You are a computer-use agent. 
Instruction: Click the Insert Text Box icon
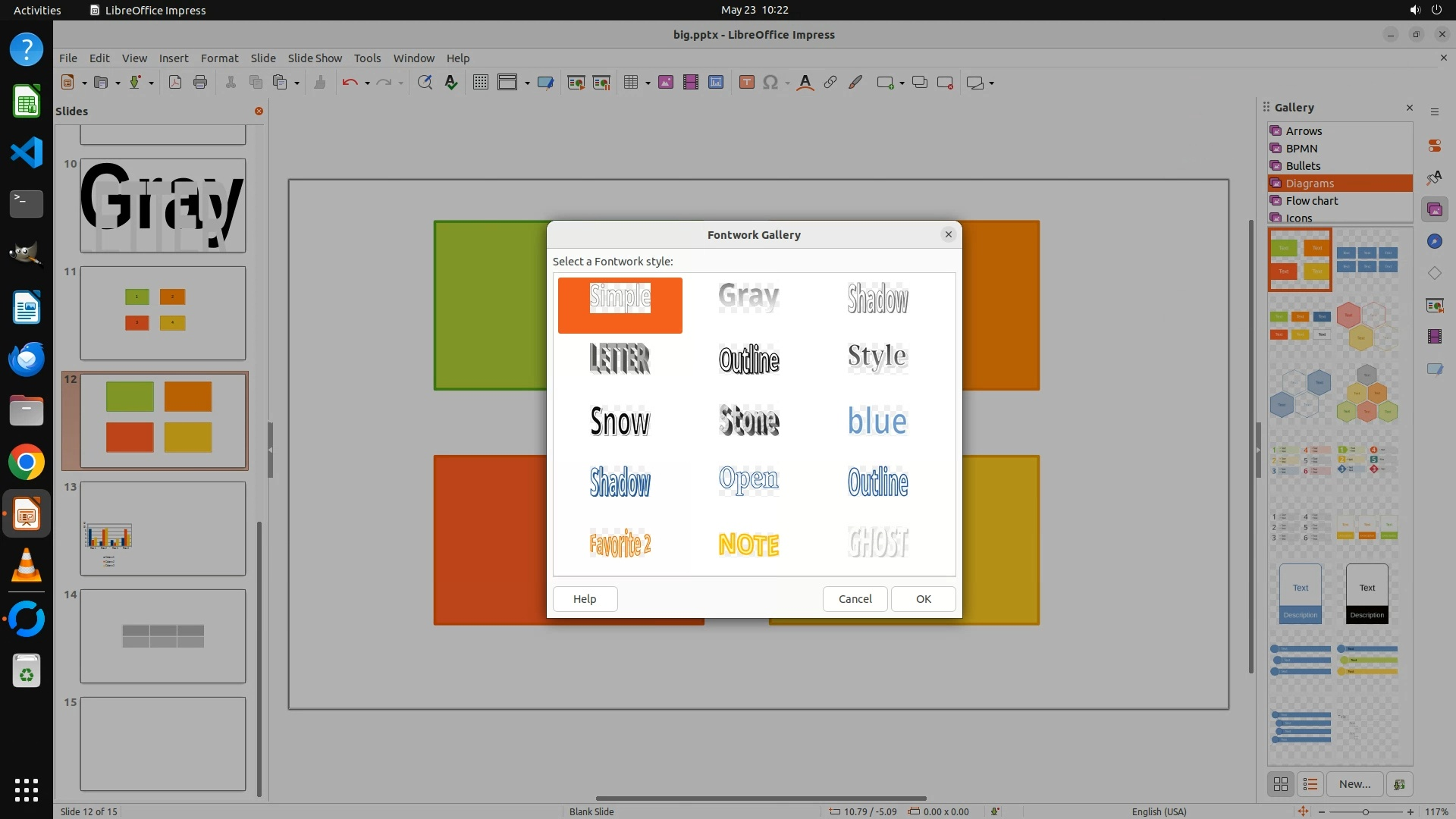point(746,83)
